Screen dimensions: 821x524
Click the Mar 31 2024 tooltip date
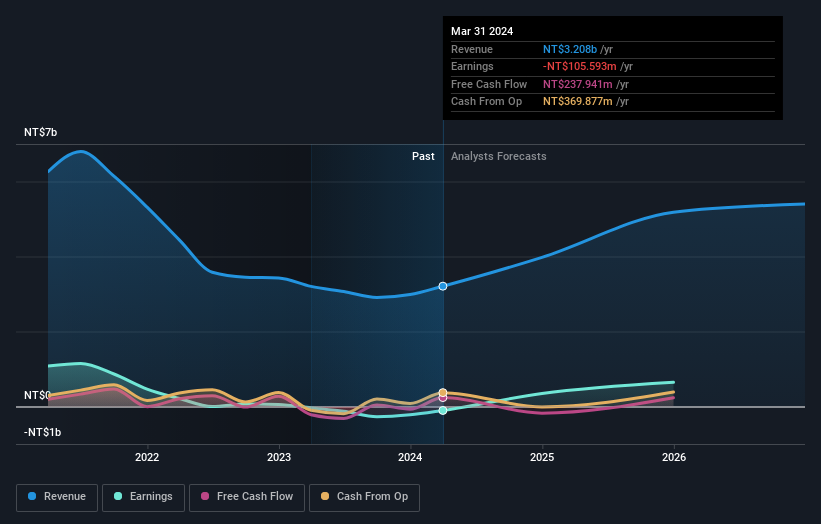[482, 31]
